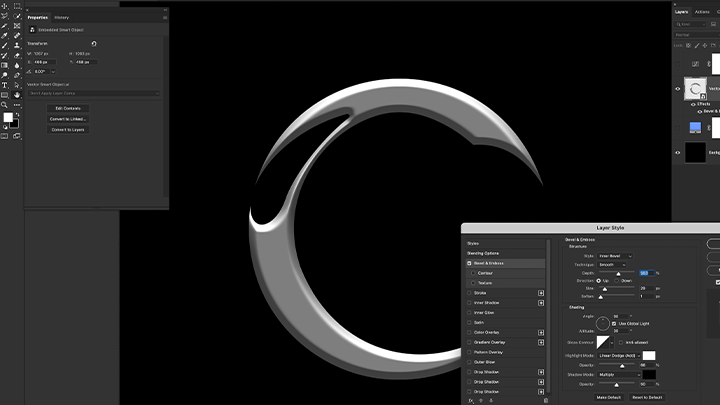Select the Brush tool

[x=5, y=45]
